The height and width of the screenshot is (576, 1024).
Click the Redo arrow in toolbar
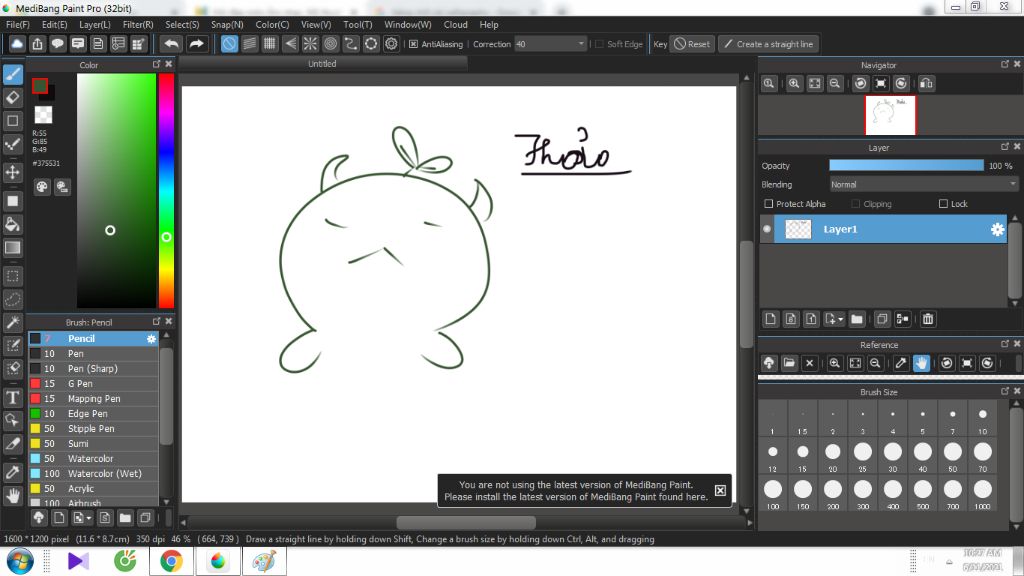coord(197,44)
